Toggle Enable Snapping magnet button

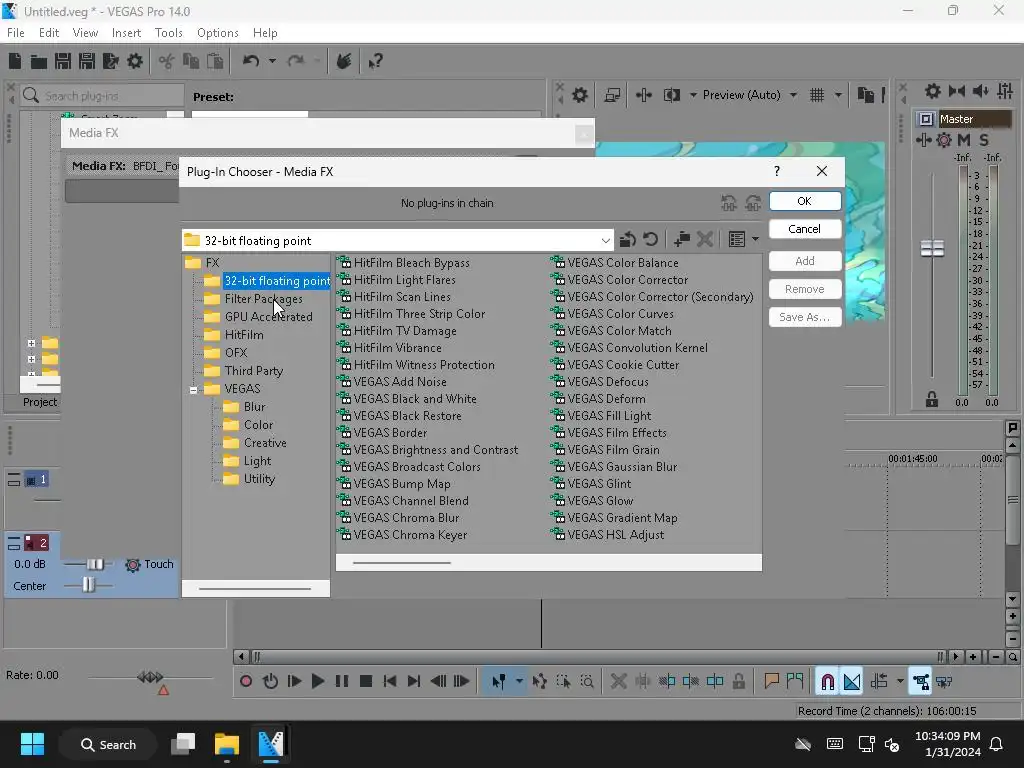[x=827, y=681]
